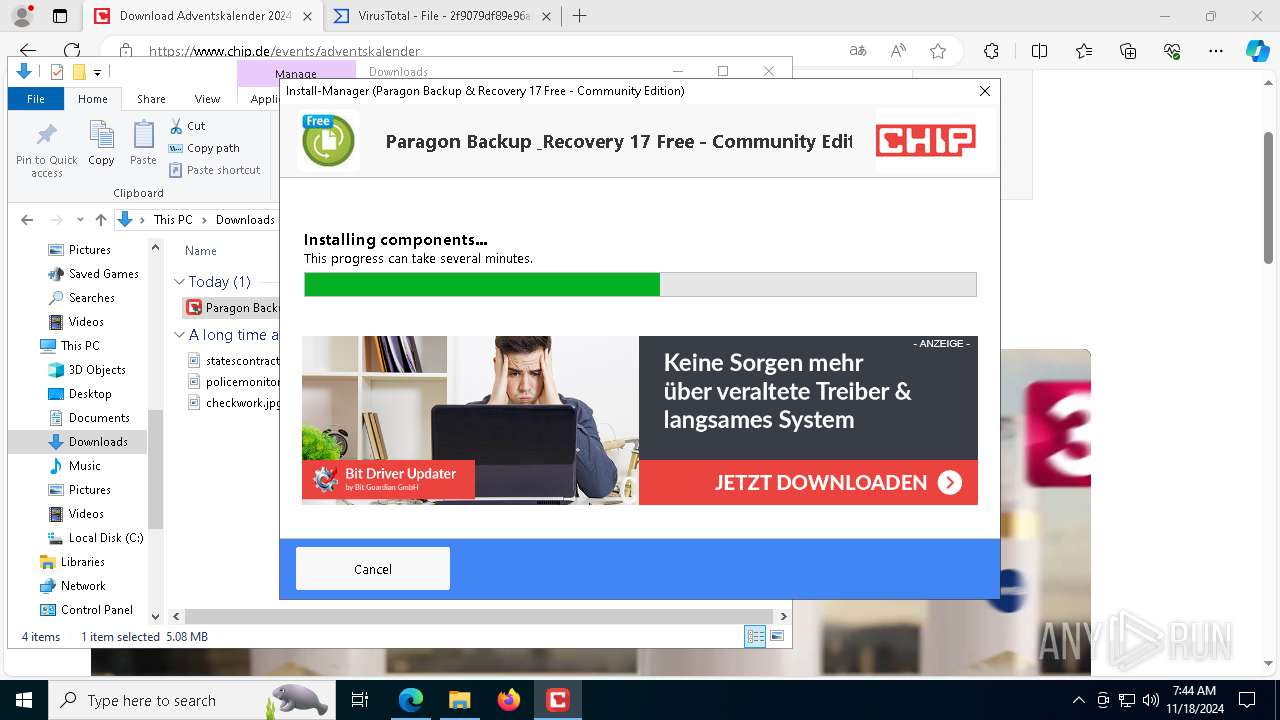
Task: Open Edge Collections icon
Action: coord(1128,51)
